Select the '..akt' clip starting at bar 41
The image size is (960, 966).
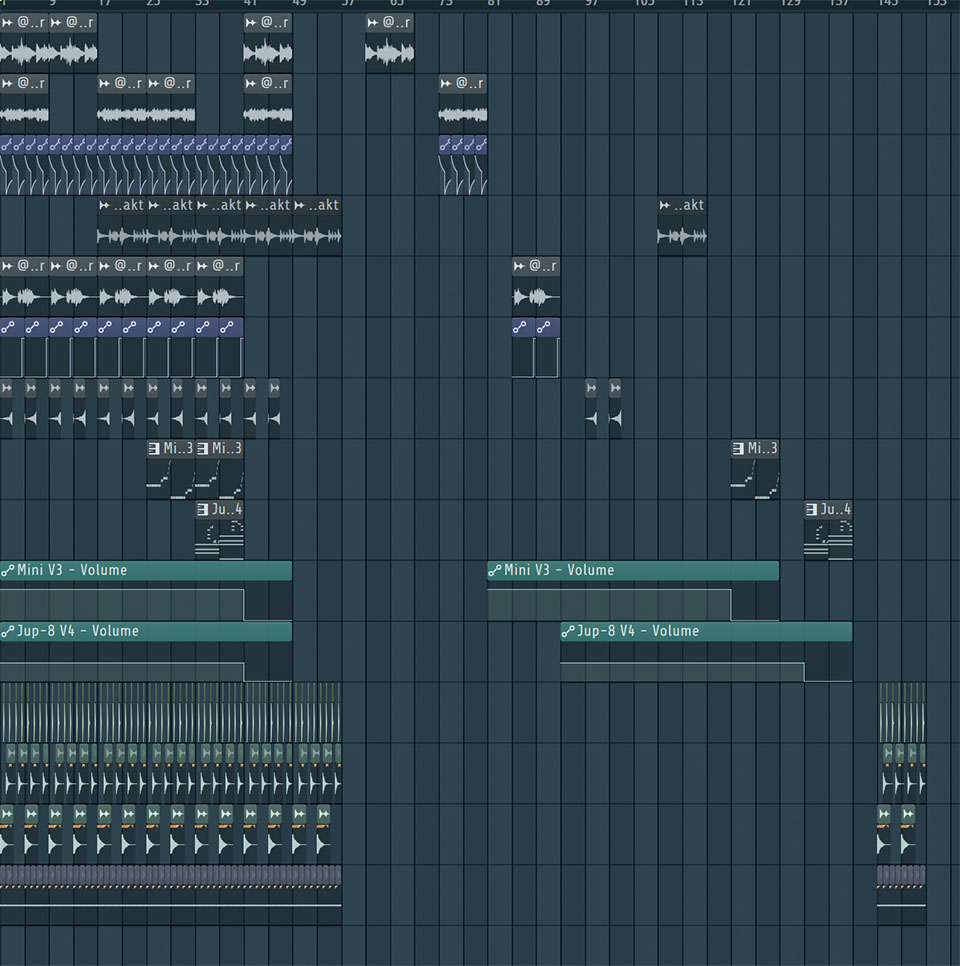coord(268,225)
